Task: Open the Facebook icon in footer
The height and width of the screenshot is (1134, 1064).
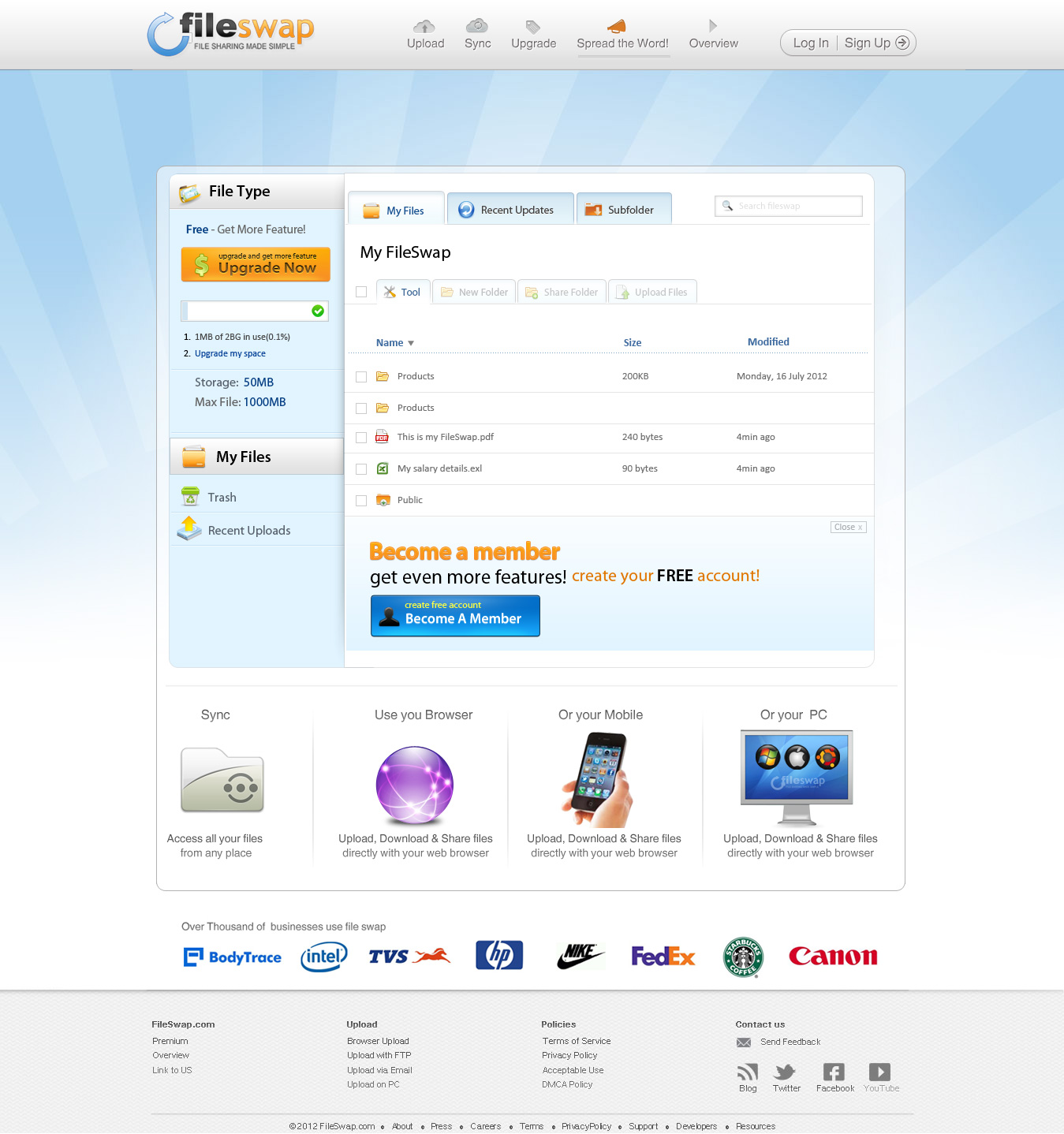Action: tap(834, 1072)
